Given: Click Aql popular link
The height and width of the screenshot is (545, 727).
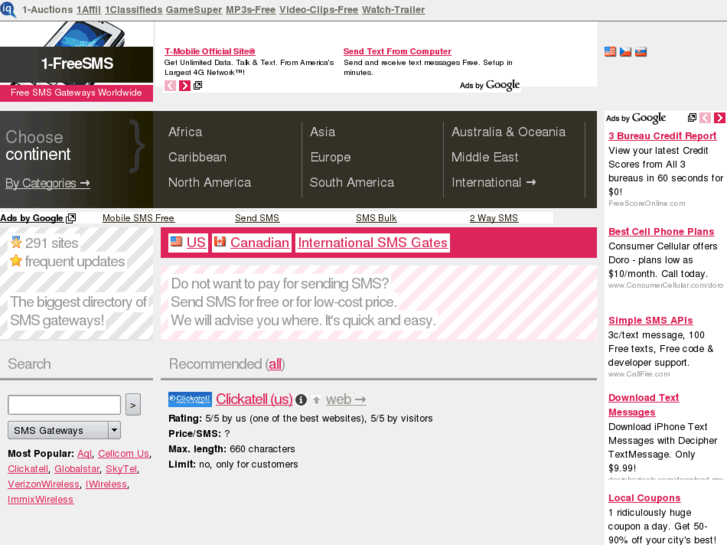Looking at the screenshot, I should (84, 454).
